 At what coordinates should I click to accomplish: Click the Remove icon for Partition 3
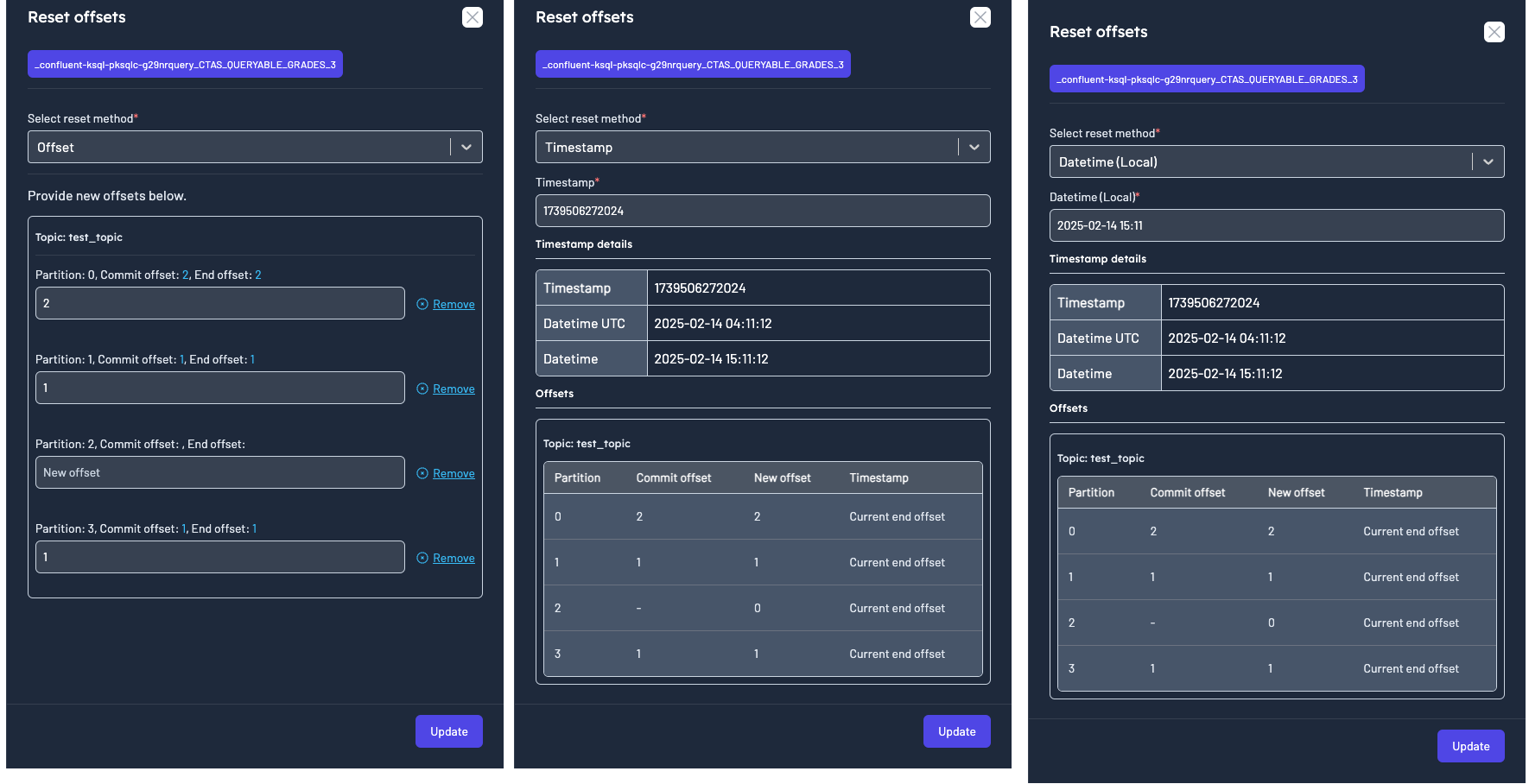[422, 557]
